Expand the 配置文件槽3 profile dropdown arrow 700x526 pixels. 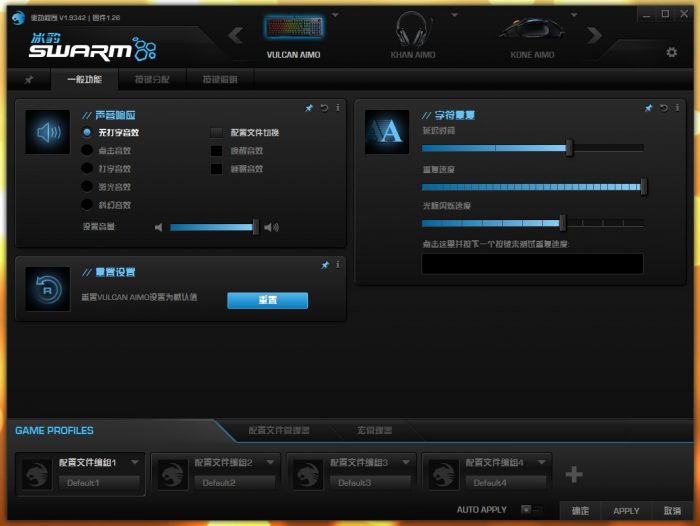point(405,462)
